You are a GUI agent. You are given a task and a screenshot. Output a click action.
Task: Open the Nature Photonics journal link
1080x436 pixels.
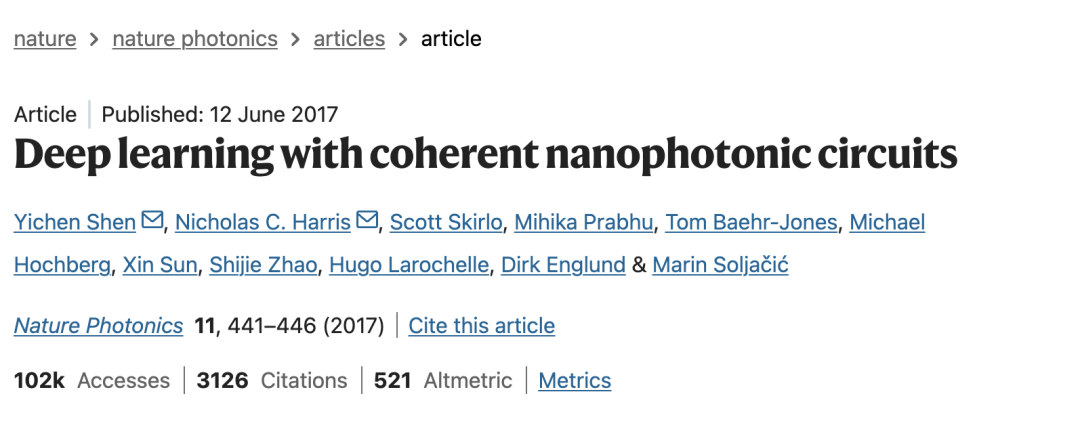click(x=98, y=326)
